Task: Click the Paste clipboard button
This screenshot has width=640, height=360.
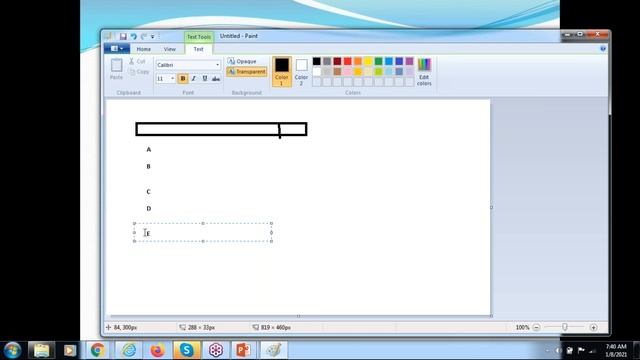Action: [116, 69]
